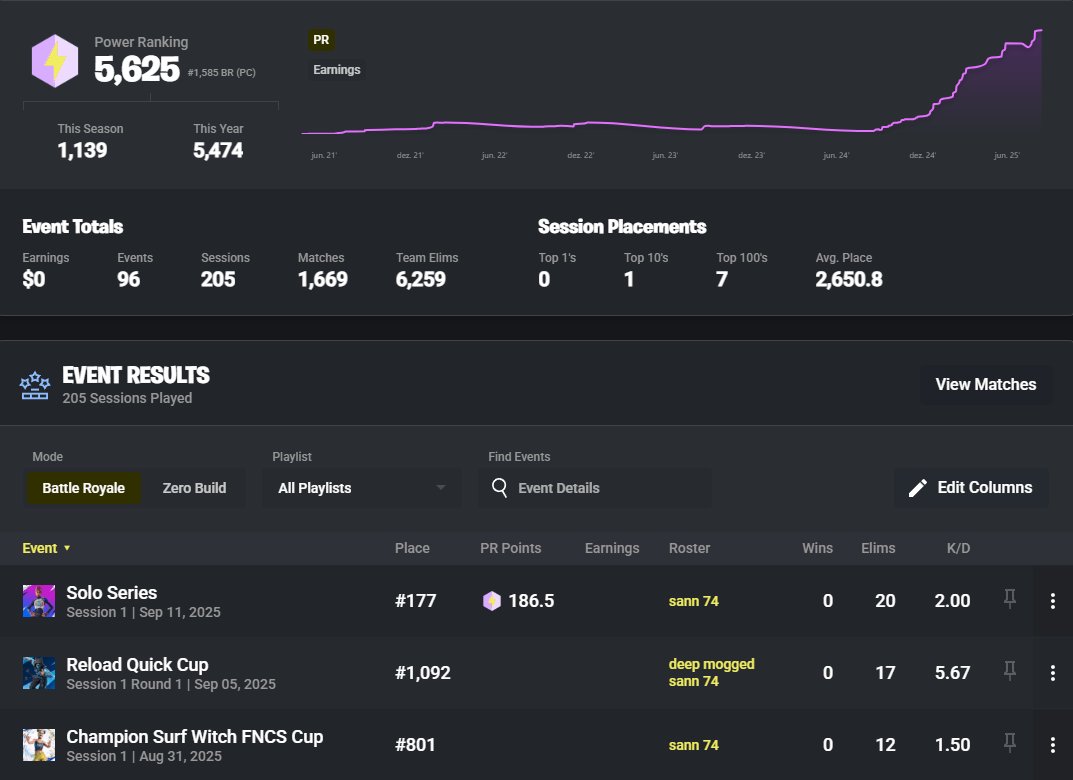
Task: Click PR points hexagon icon beside 186.5
Action: pyautogui.click(x=491, y=601)
